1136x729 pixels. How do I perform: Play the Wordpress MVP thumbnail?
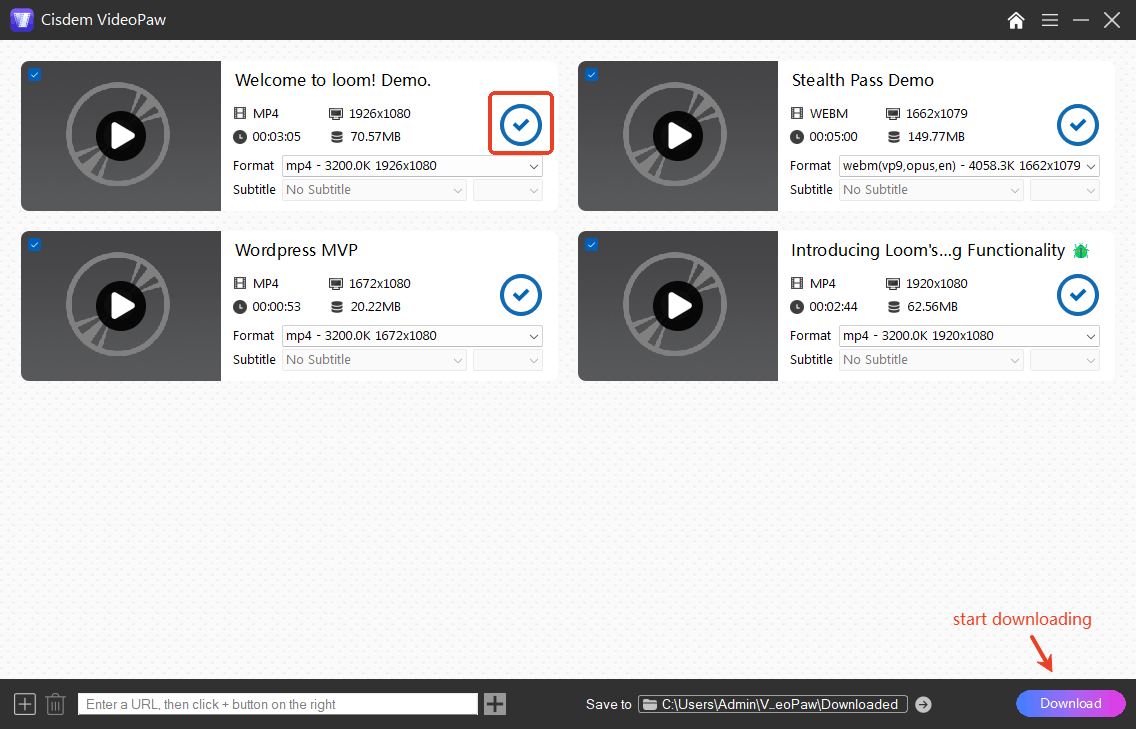(121, 306)
